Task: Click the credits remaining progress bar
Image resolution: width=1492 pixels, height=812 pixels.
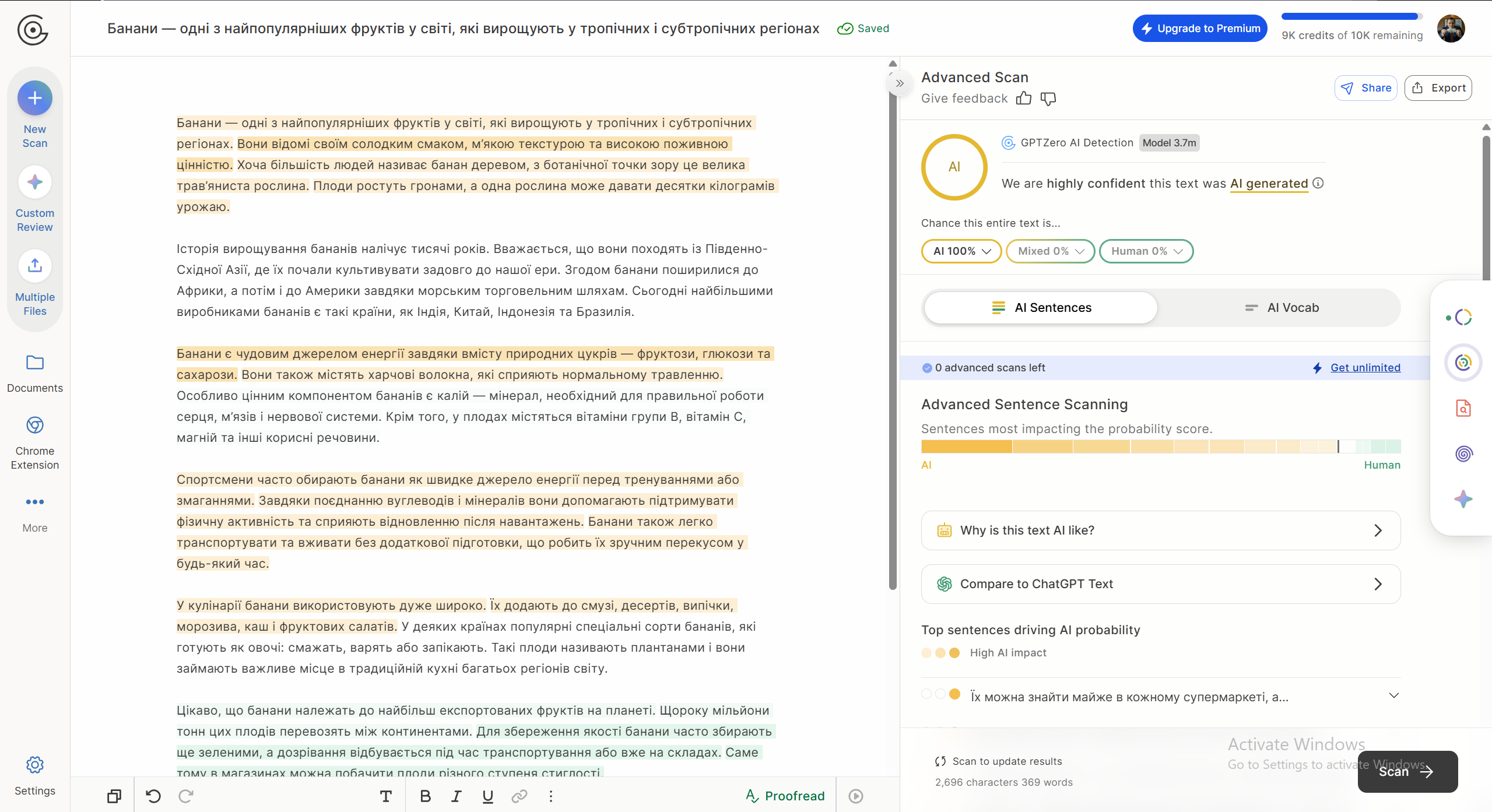Action: pos(1352,16)
